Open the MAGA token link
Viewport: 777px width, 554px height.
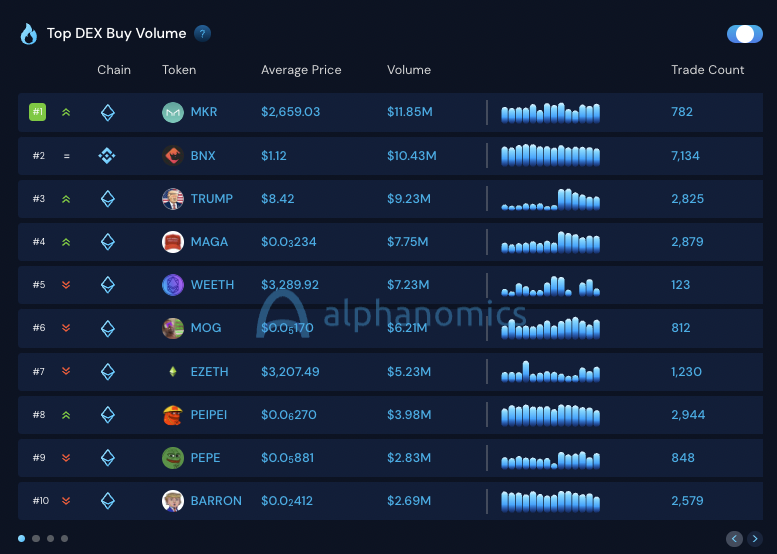click(209, 242)
